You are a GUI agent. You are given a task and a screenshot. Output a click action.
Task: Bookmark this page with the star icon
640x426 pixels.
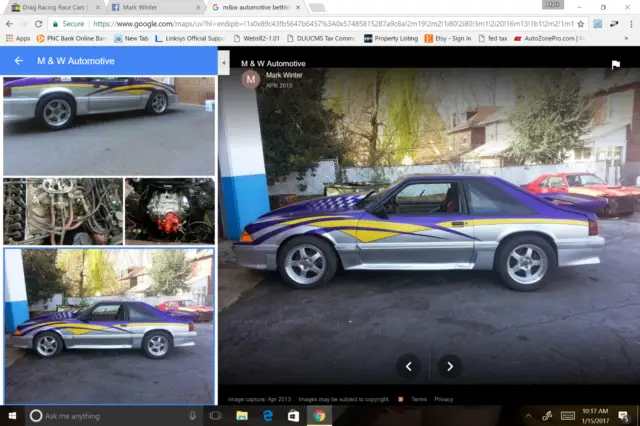pyautogui.click(x=581, y=23)
